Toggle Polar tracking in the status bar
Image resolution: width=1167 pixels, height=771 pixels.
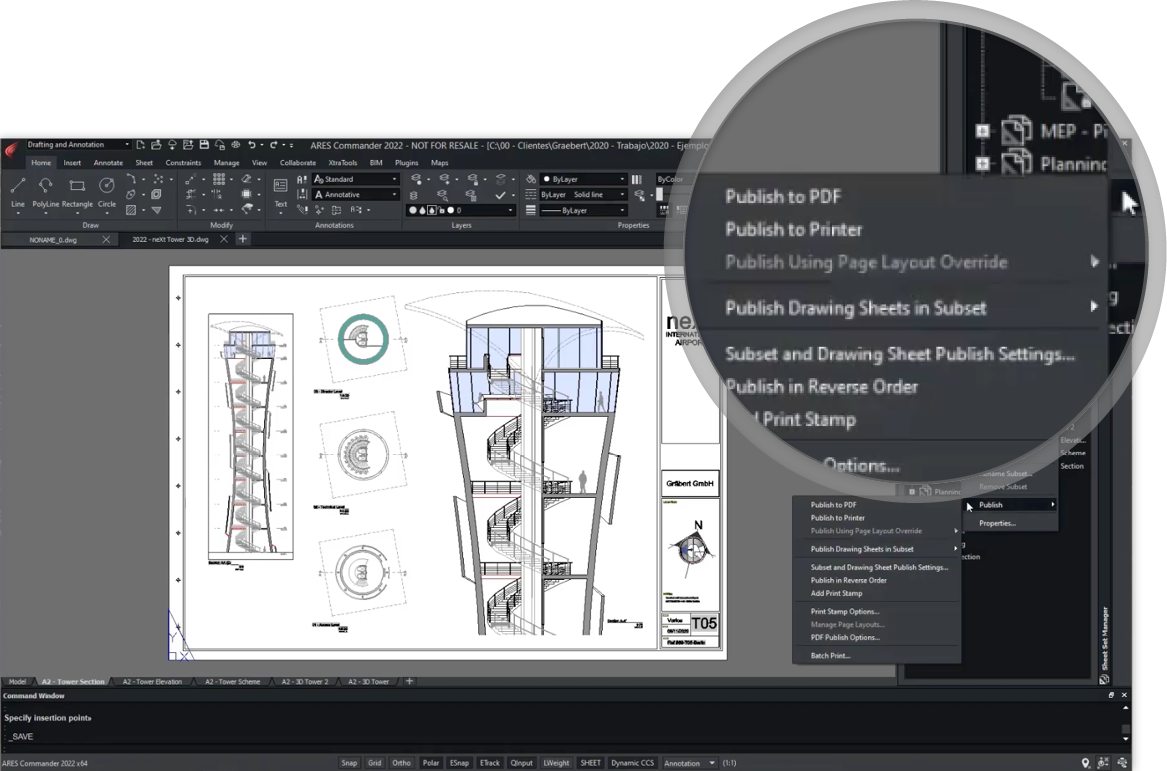pyautogui.click(x=431, y=763)
